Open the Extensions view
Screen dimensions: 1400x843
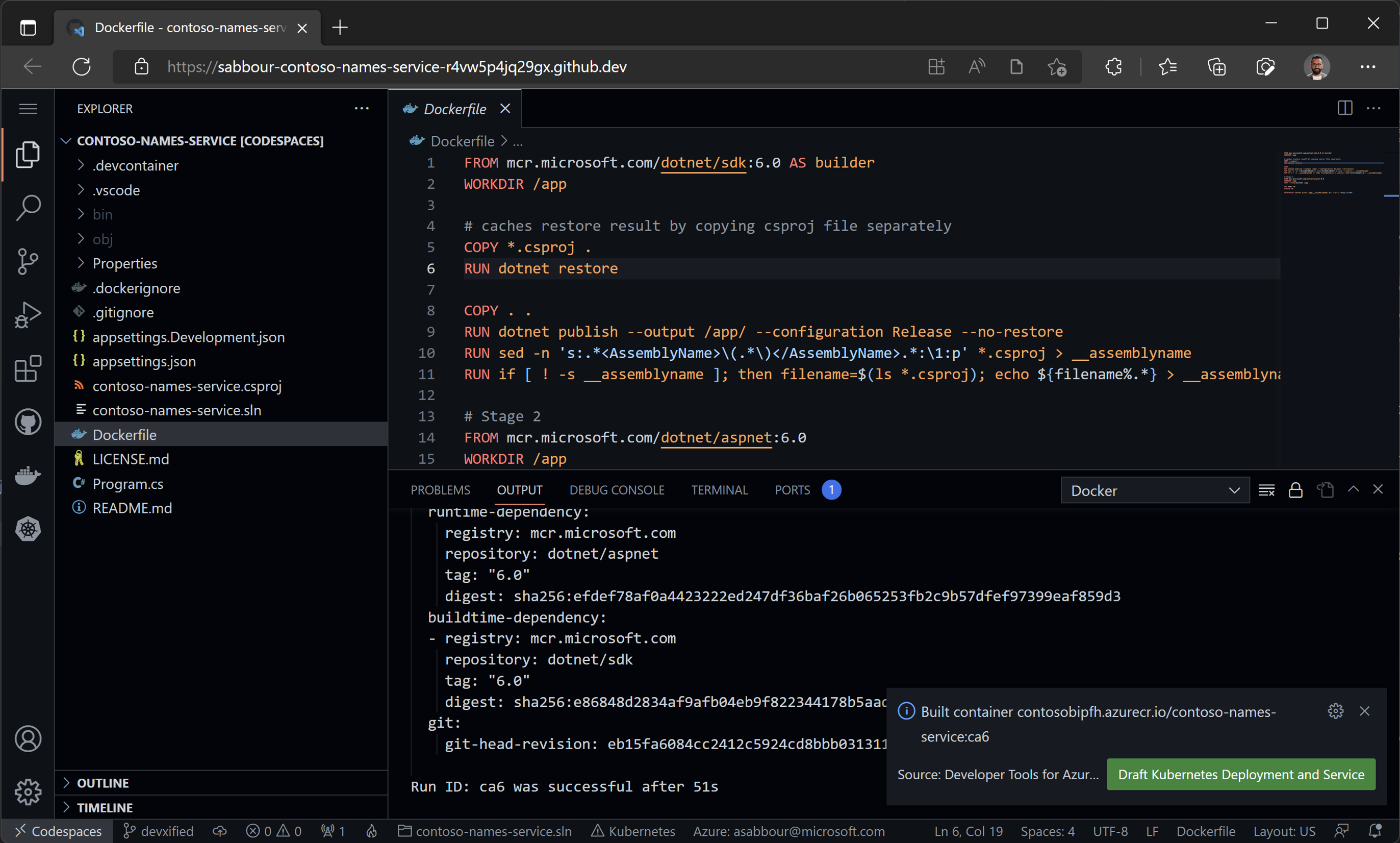tap(27, 368)
